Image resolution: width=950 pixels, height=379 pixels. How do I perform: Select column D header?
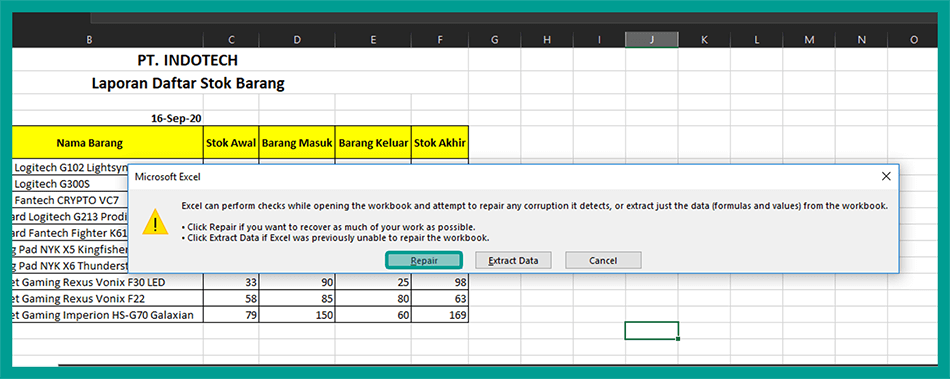click(x=297, y=39)
